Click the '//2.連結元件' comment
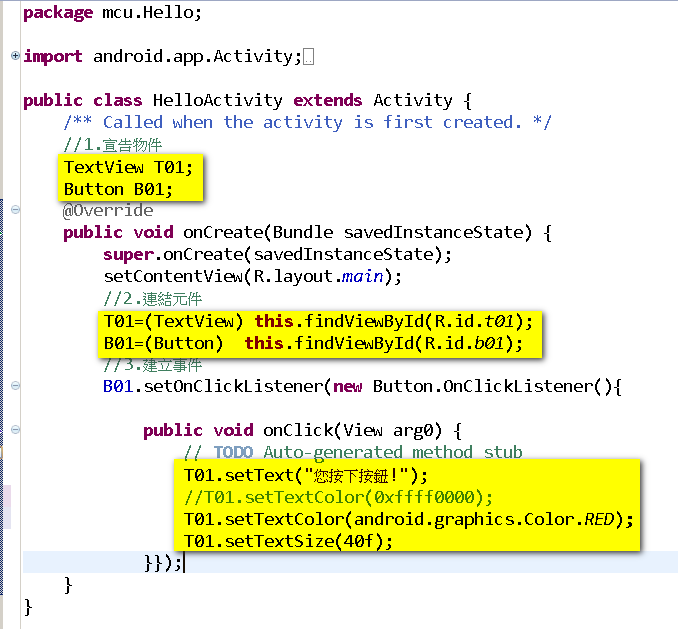Image resolution: width=678 pixels, height=629 pixels. [153, 299]
